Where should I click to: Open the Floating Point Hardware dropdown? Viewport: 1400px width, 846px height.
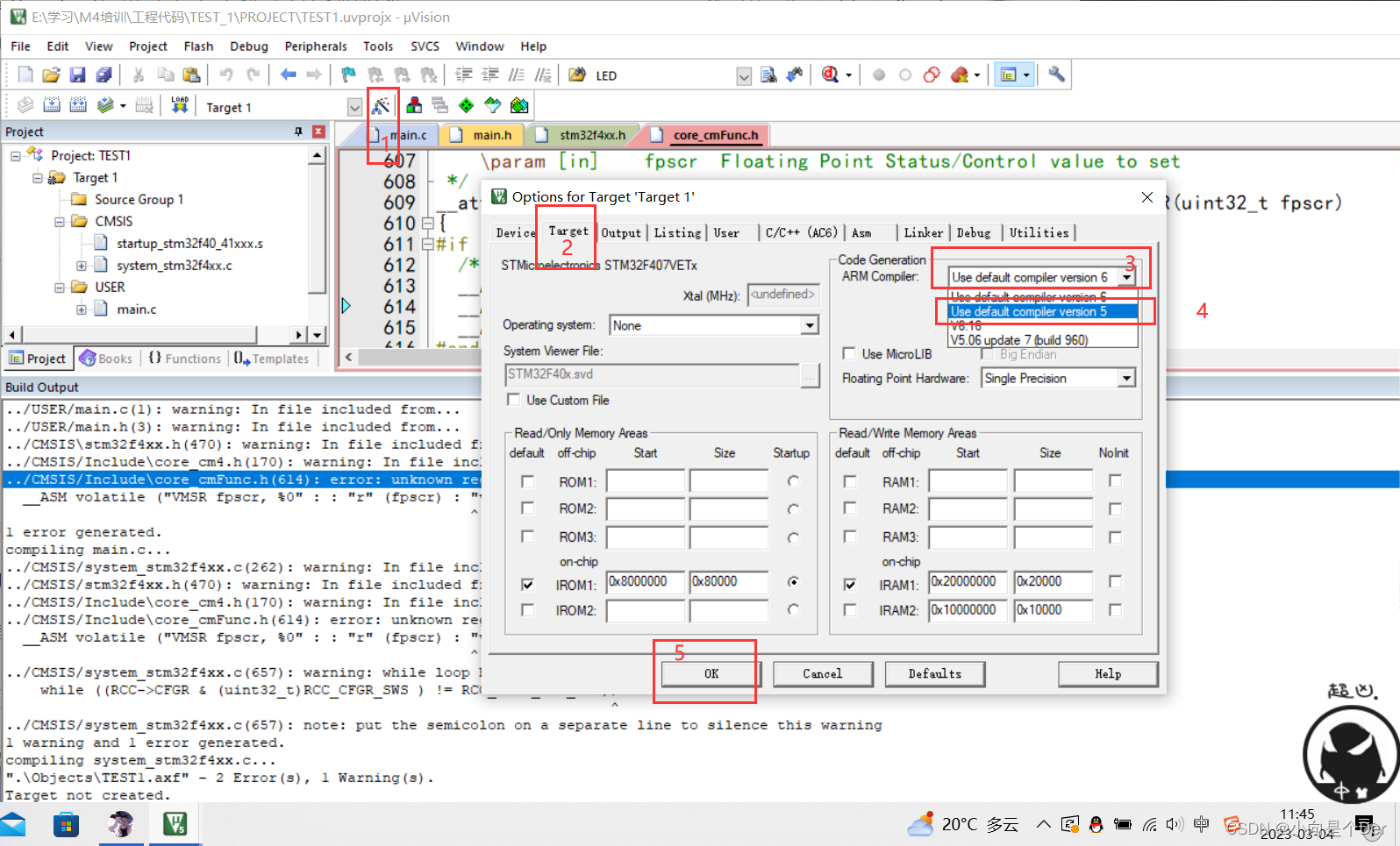[1126, 378]
